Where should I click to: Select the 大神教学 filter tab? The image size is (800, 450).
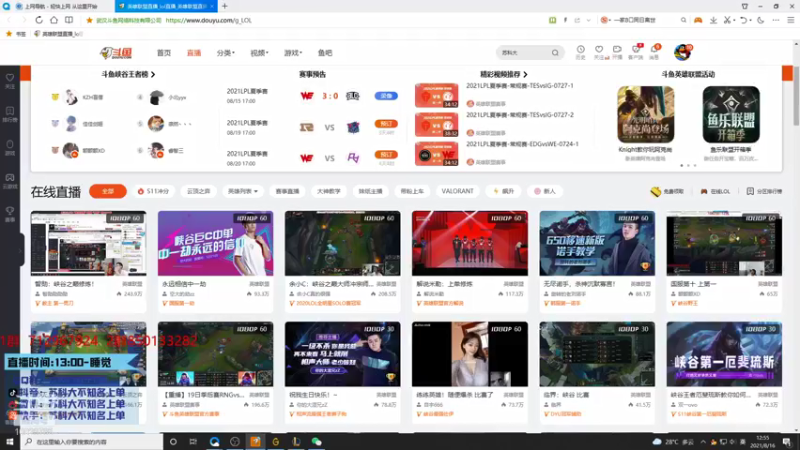329,191
